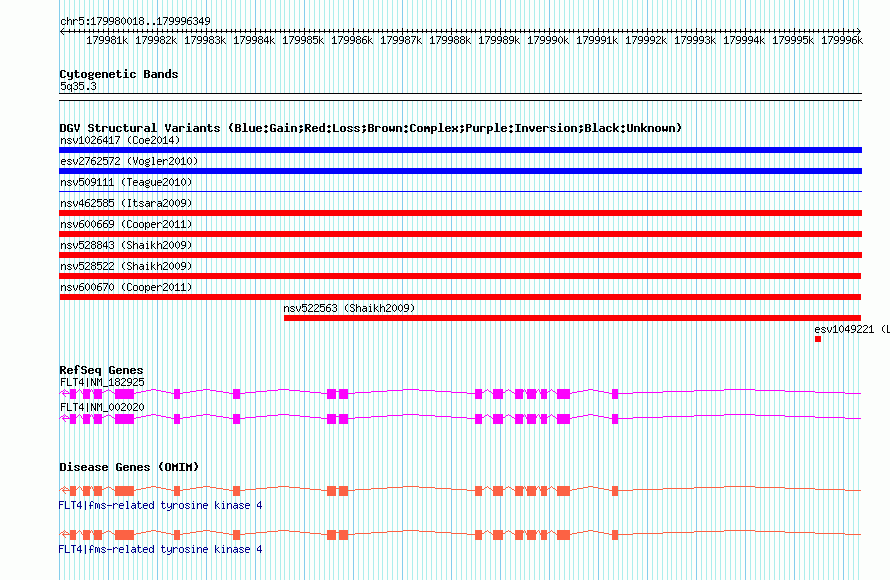Click the 5q35.3 cytogenetic band bar
890x580 pixels.
pos(460,97)
